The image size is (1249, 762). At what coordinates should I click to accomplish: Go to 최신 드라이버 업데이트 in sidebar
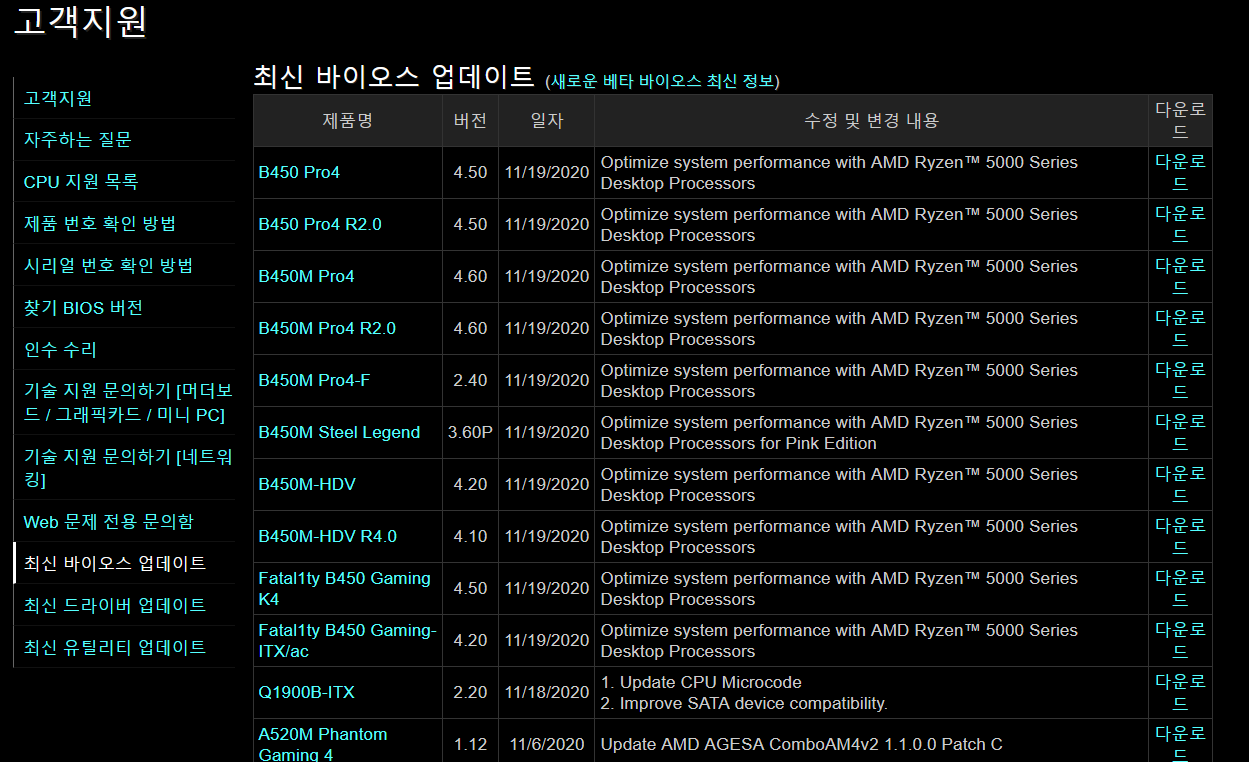click(x=115, y=605)
